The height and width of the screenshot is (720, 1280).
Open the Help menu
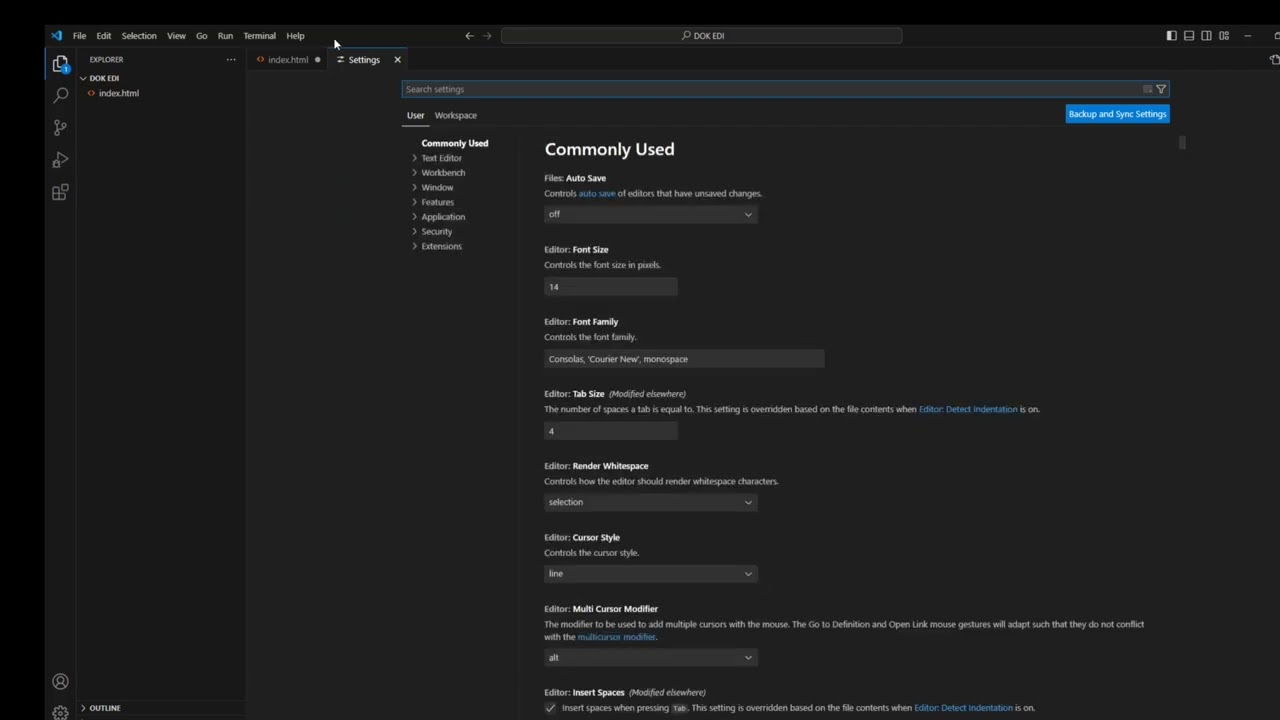pyautogui.click(x=295, y=36)
